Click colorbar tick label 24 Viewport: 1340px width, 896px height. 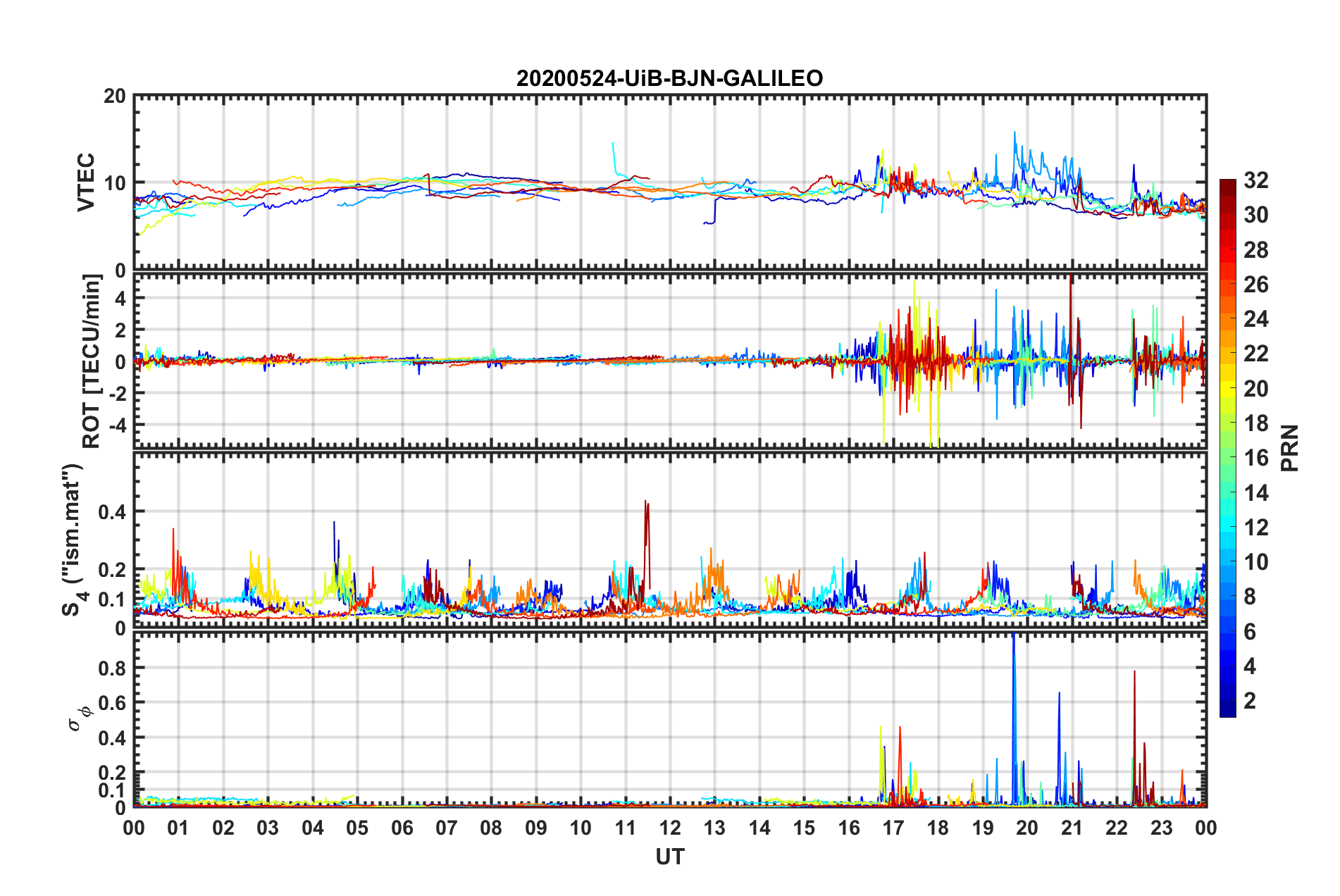1255,319
